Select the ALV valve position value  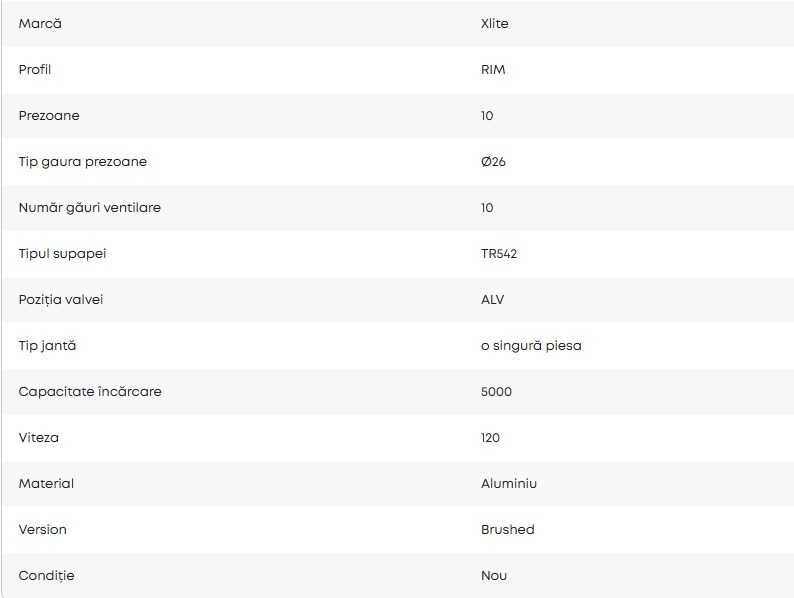coord(493,299)
